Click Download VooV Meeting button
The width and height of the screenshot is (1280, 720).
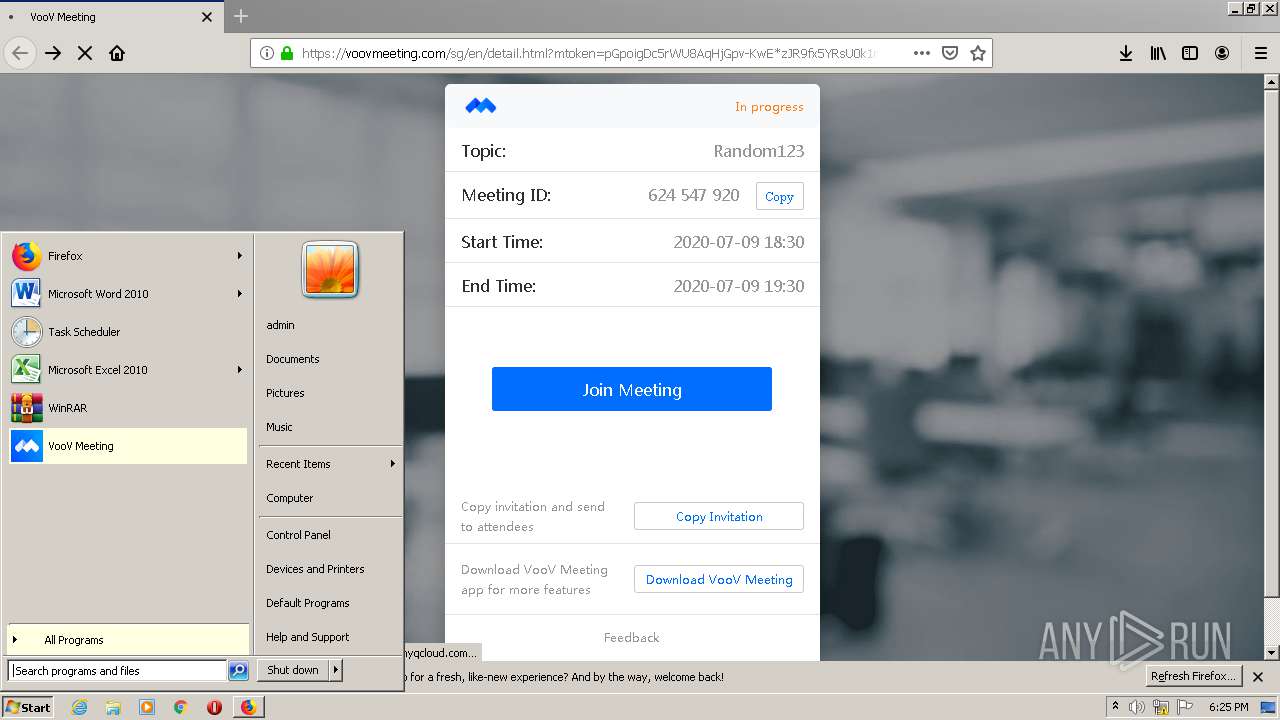point(718,579)
